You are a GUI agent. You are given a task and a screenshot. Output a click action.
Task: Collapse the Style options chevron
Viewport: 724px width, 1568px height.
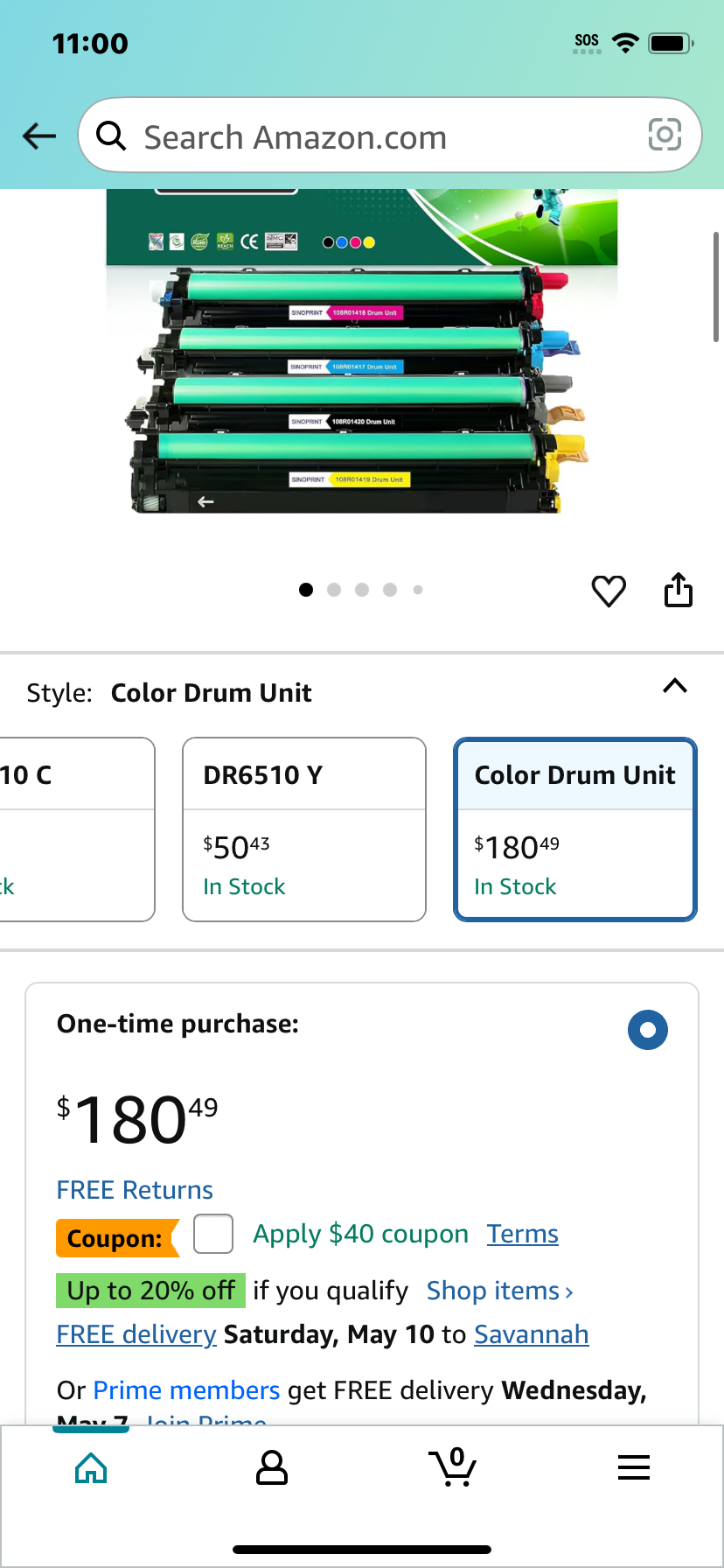pyautogui.click(x=675, y=686)
